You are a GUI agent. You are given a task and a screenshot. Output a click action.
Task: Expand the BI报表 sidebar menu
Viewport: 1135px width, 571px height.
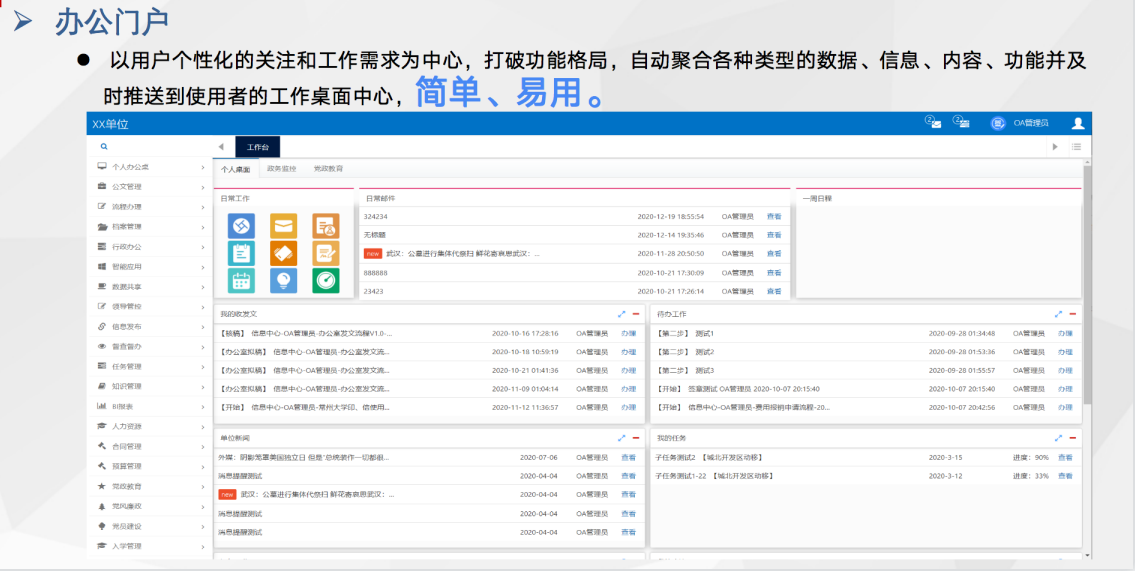tap(150, 406)
